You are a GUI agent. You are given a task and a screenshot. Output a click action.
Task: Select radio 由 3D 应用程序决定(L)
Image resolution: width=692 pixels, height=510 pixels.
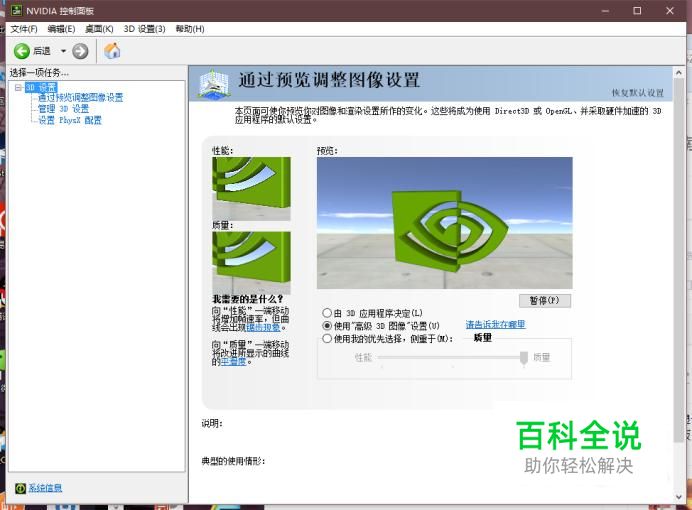click(x=327, y=313)
